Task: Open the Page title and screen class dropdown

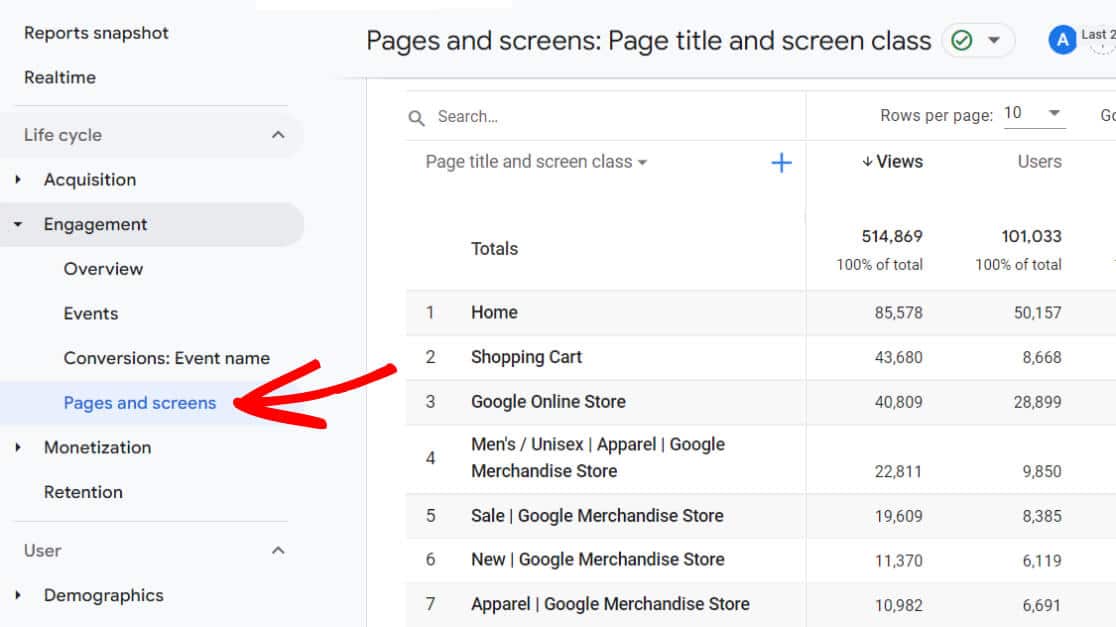Action: click(x=535, y=161)
